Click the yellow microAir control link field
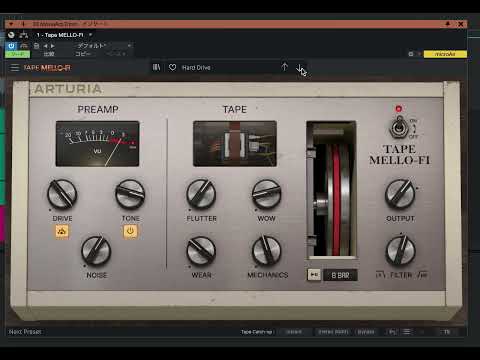This screenshot has width=480, height=360. pyautogui.click(x=445, y=54)
